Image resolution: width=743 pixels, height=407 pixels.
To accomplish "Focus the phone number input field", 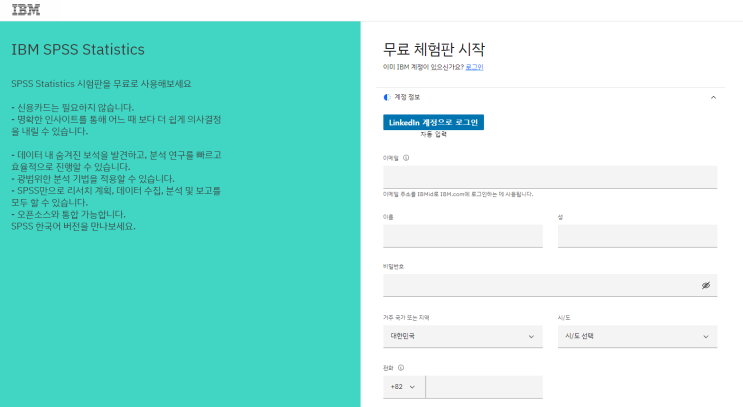I will click(484, 387).
